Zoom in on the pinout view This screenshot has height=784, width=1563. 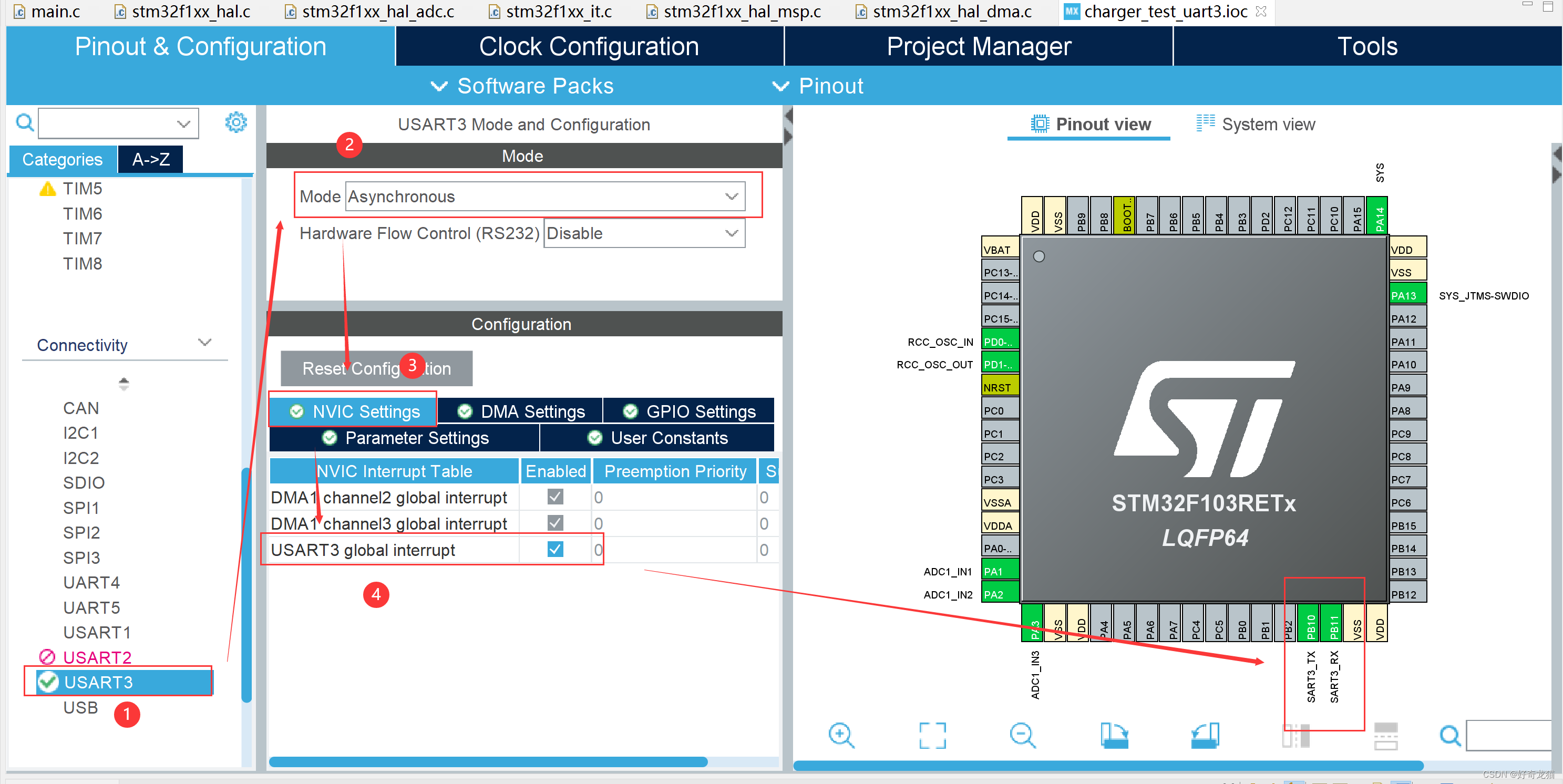pyautogui.click(x=841, y=736)
